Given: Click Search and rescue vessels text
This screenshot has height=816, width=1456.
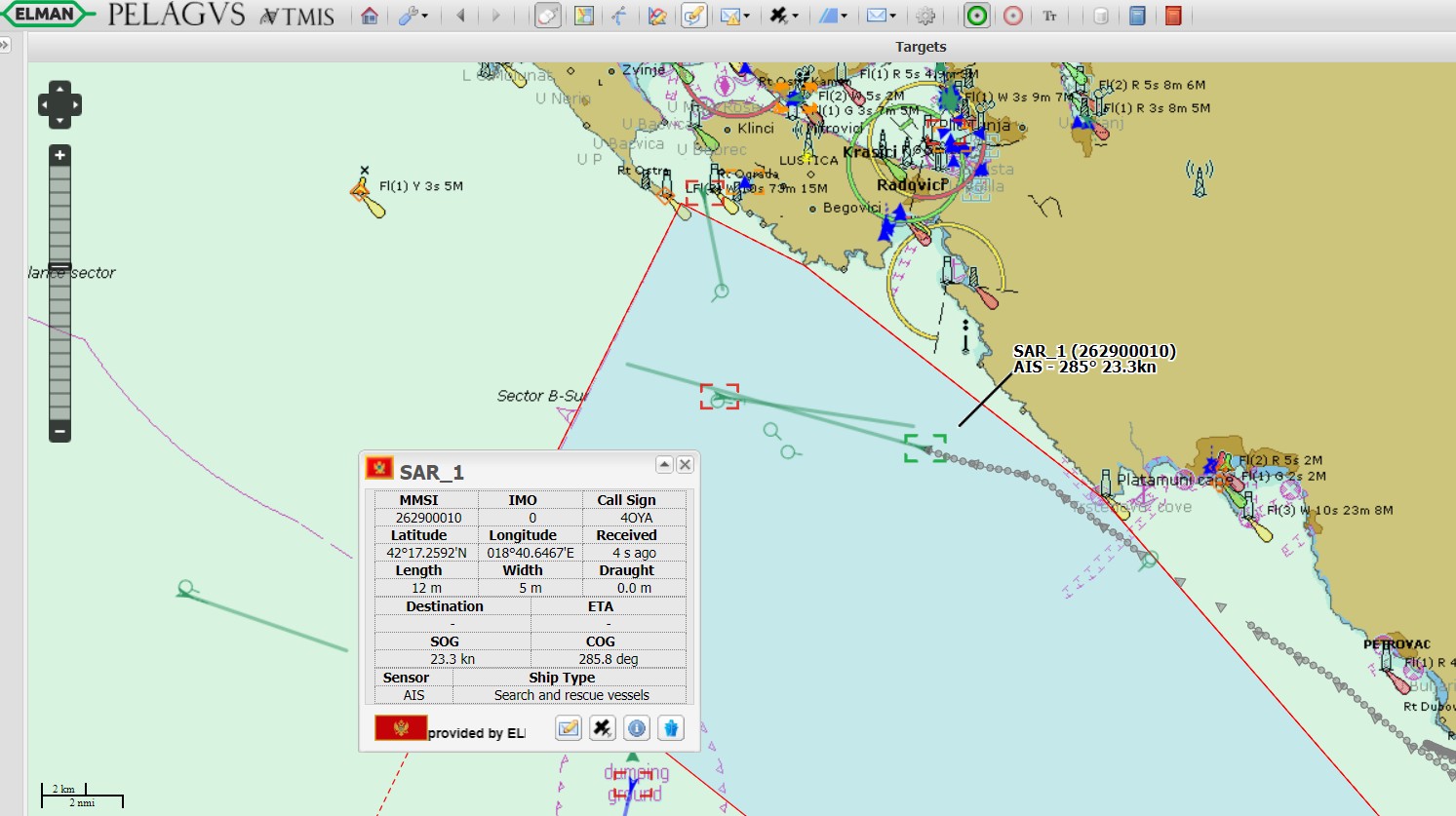Looking at the screenshot, I should pyautogui.click(x=571, y=695).
